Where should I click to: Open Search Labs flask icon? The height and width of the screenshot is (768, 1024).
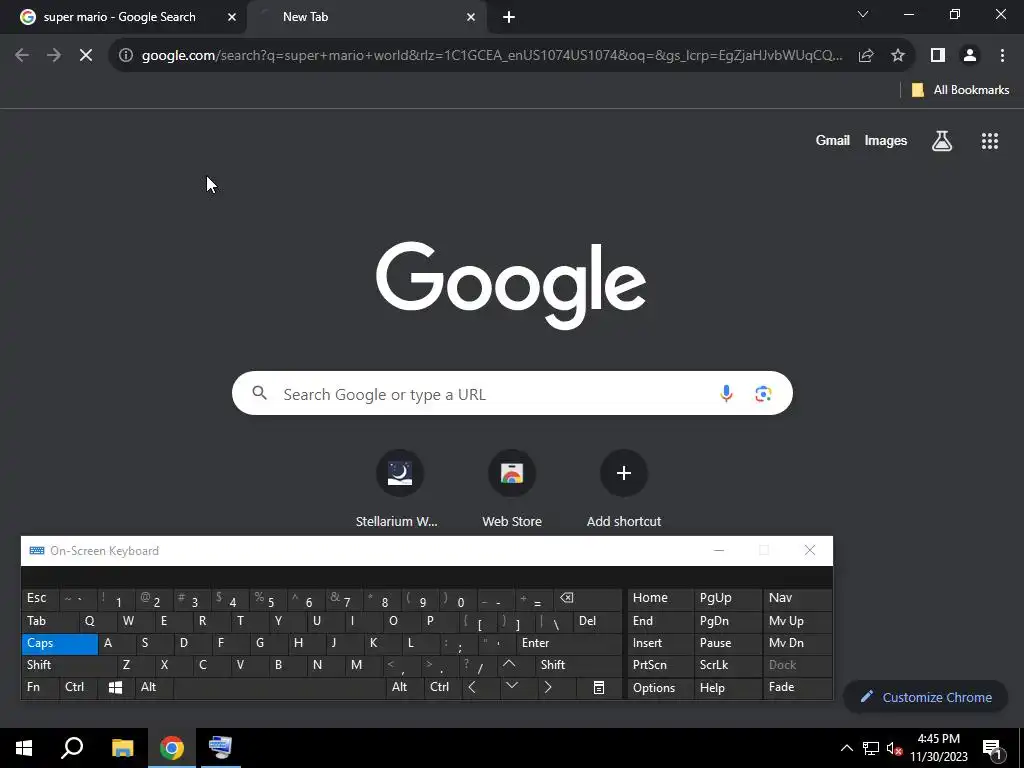click(x=942, y=140)
